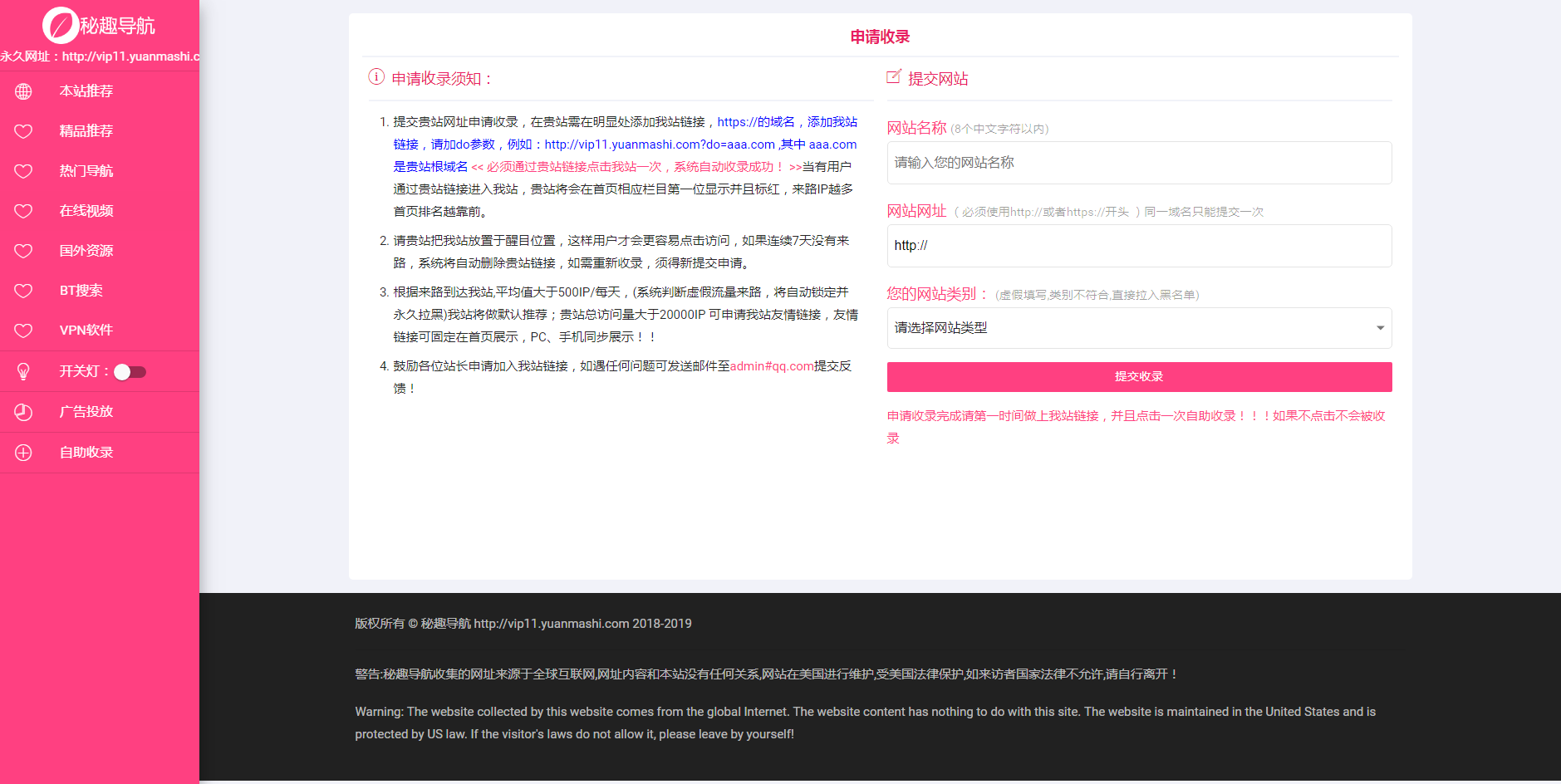Click the pie chart icon for 广告投放

[23, 412]
